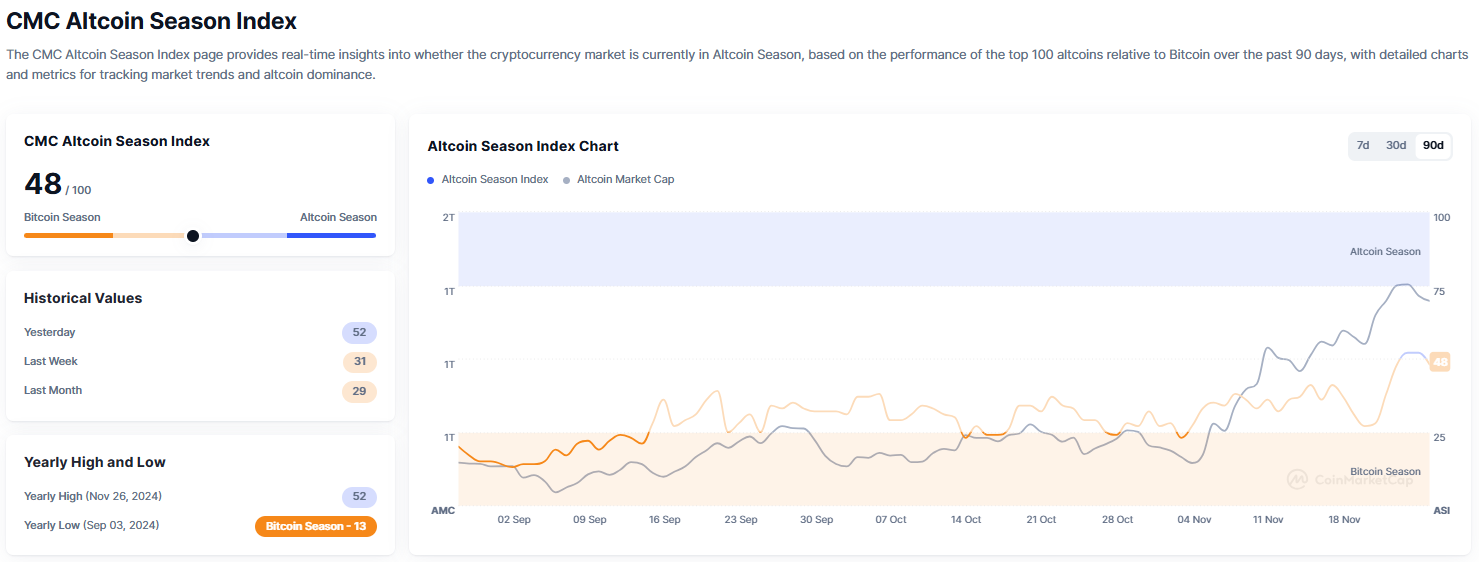Click the Yesterday value badge 52
1479x562 pixels.
[359, 333]
